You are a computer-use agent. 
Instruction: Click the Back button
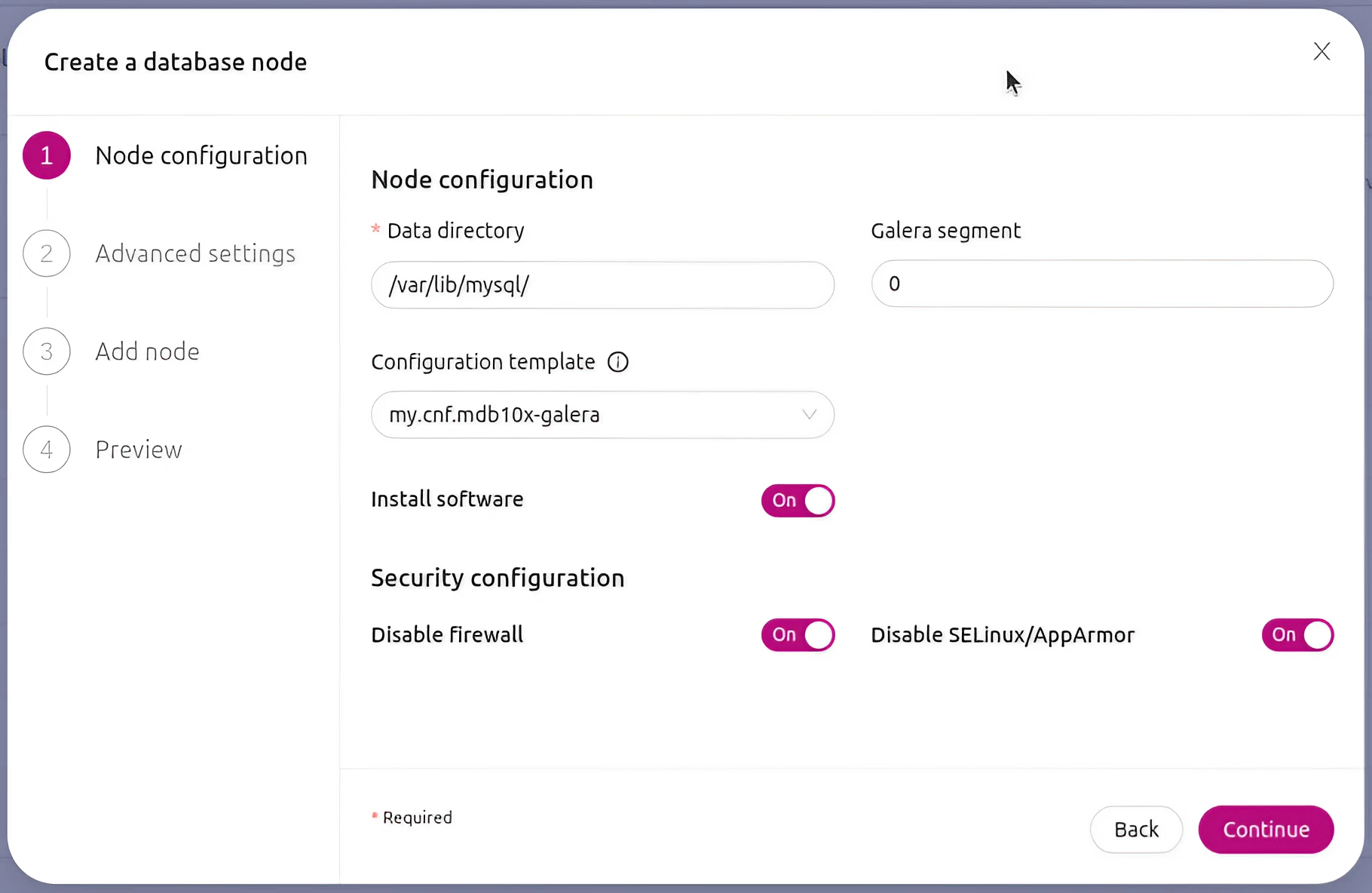click(1136, 830)
